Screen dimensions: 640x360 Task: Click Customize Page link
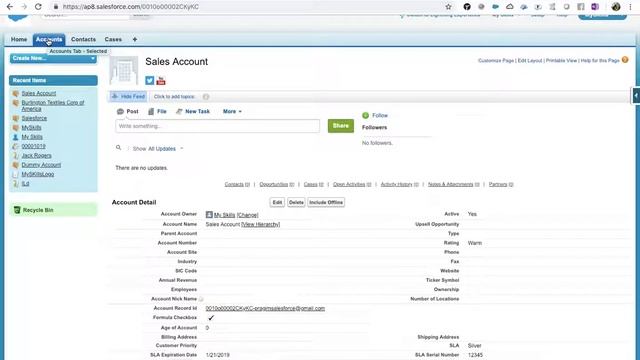click(496, 60)
